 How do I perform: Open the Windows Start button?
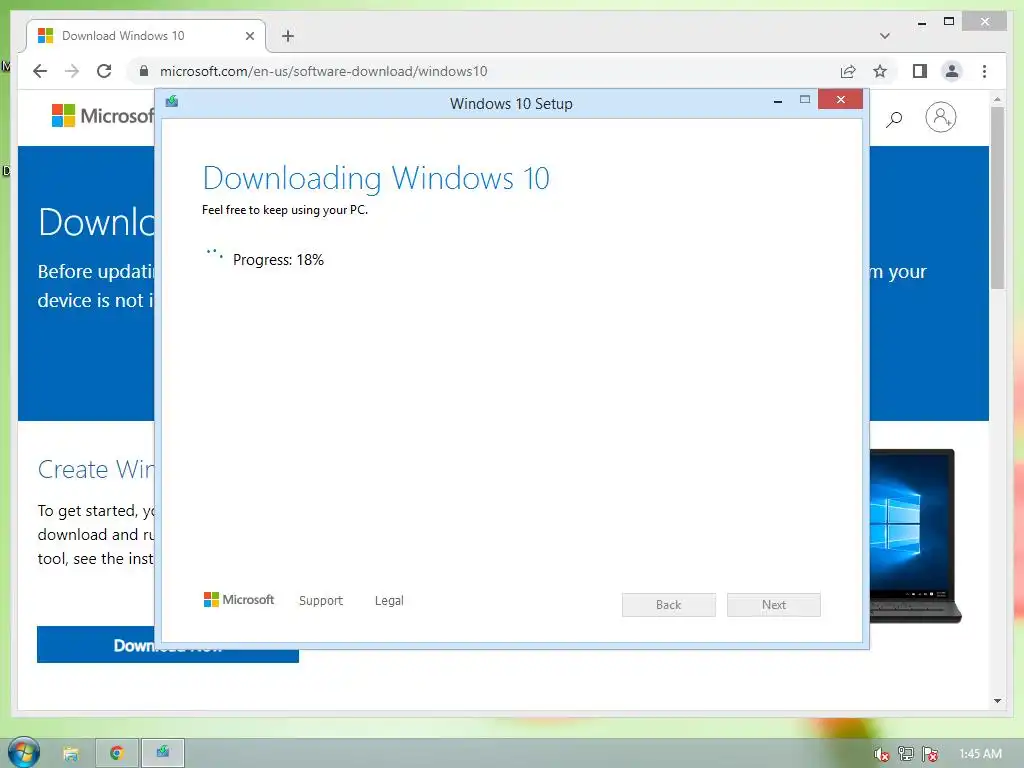coord(24,752)
